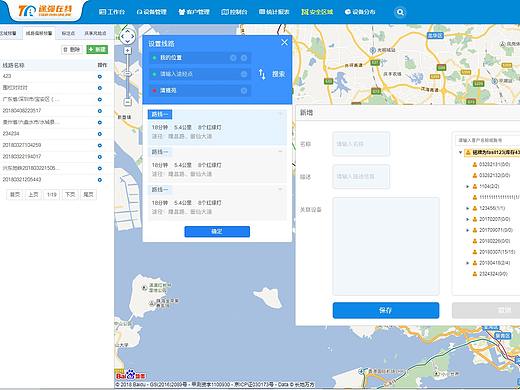This screenshot has height=390, width=520.
Task: Expand the 20170207(0/0) tree node
Action: point(467,219)
